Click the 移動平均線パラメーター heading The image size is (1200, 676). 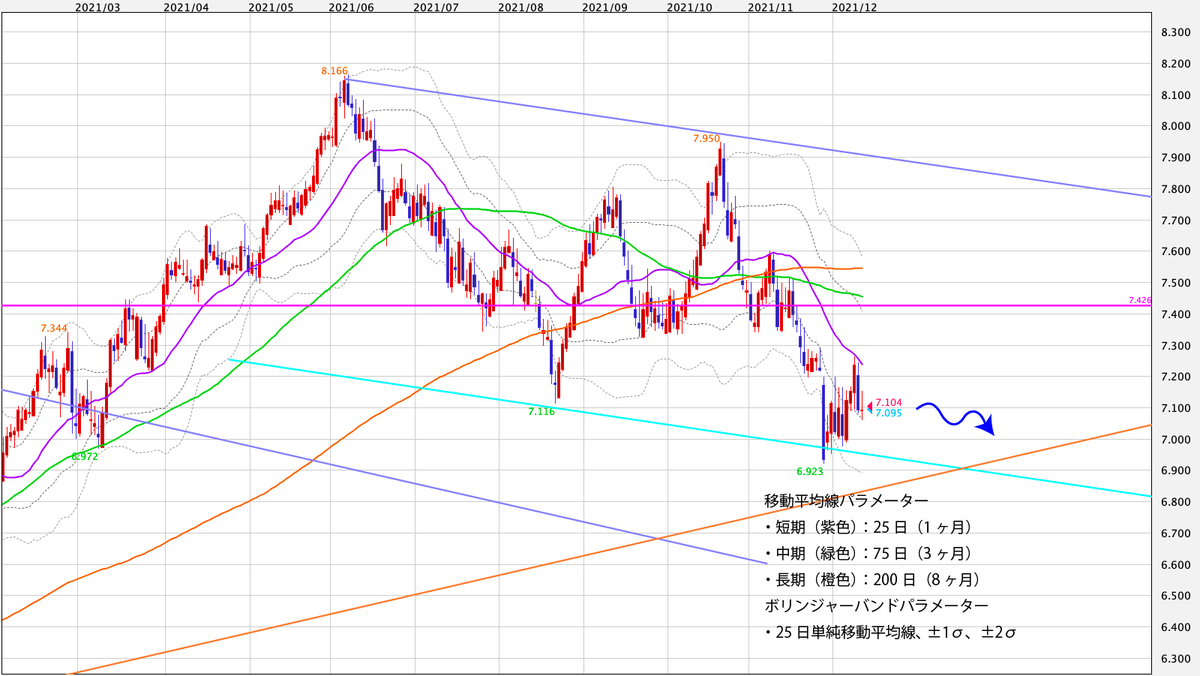847,499
